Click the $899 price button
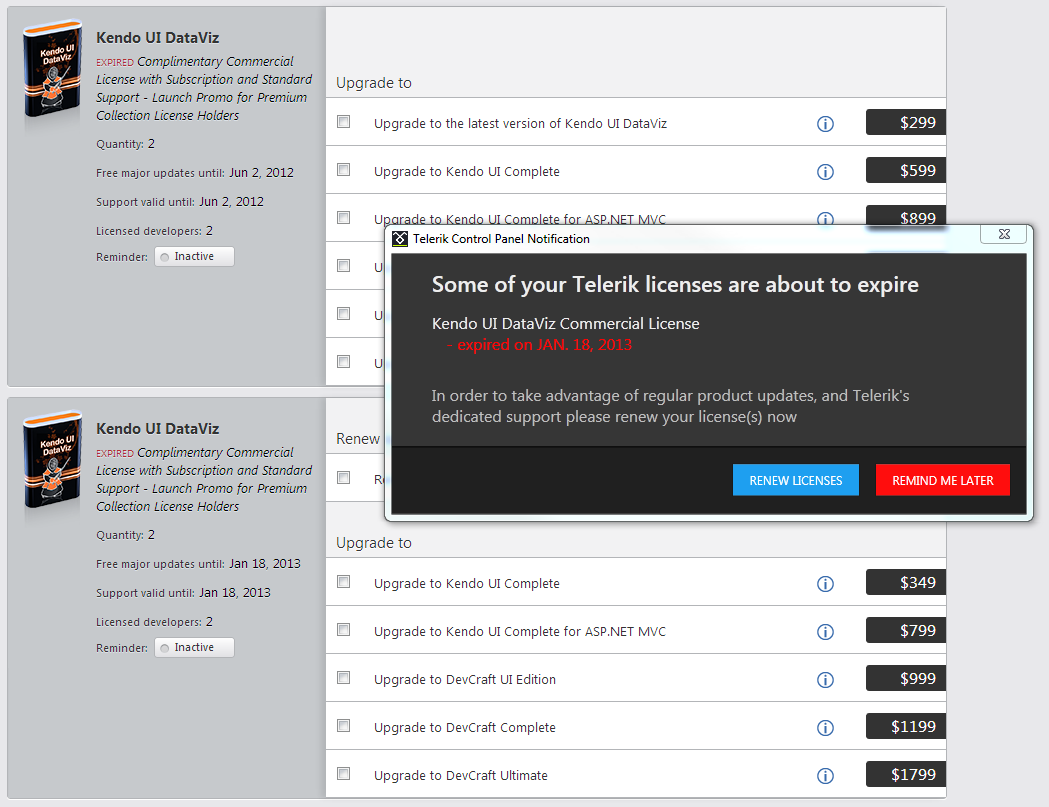The width and height of the screenshot is (1049, 807). tap(906, 215)
